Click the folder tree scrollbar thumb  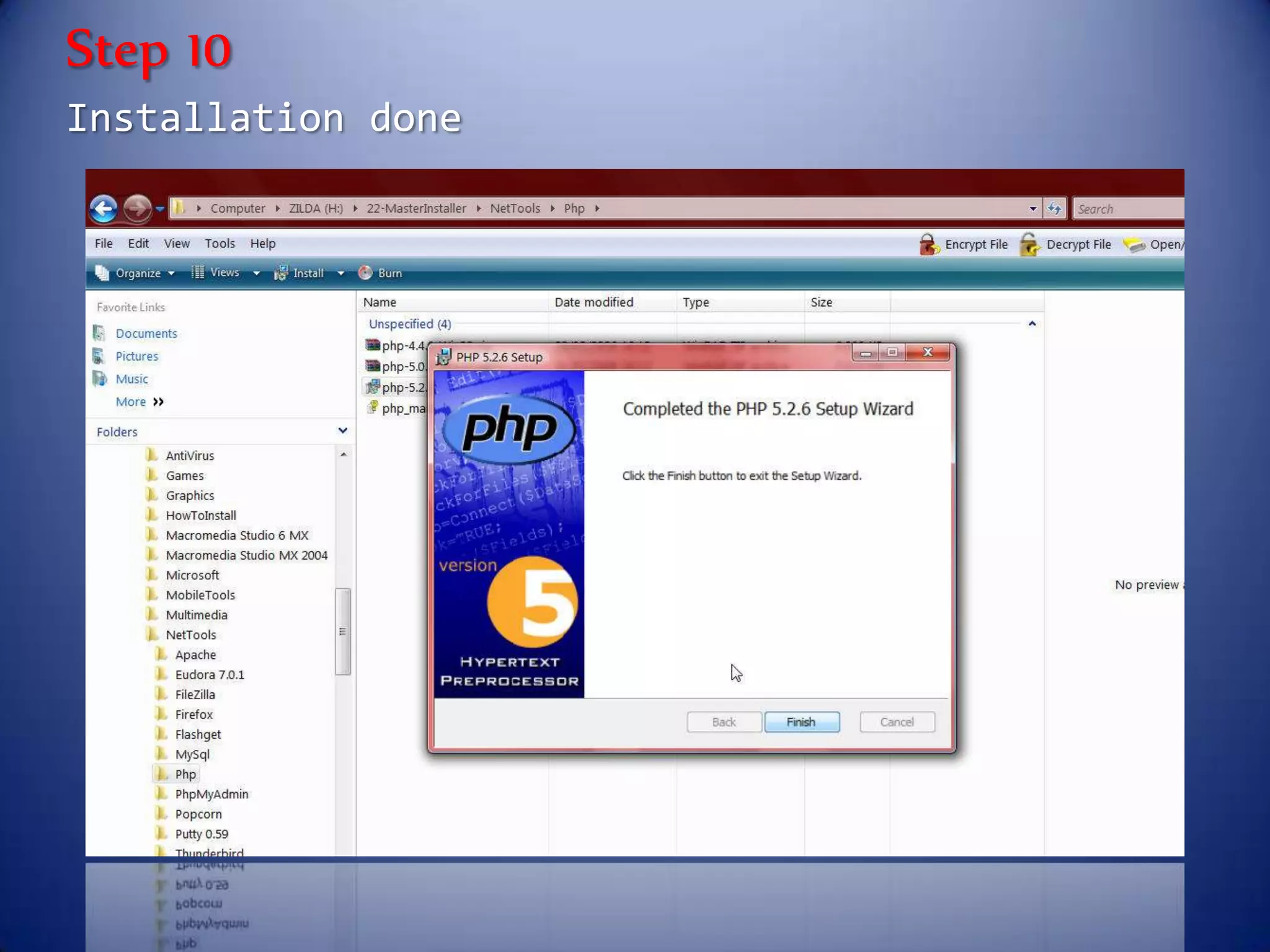click(342, 631)
